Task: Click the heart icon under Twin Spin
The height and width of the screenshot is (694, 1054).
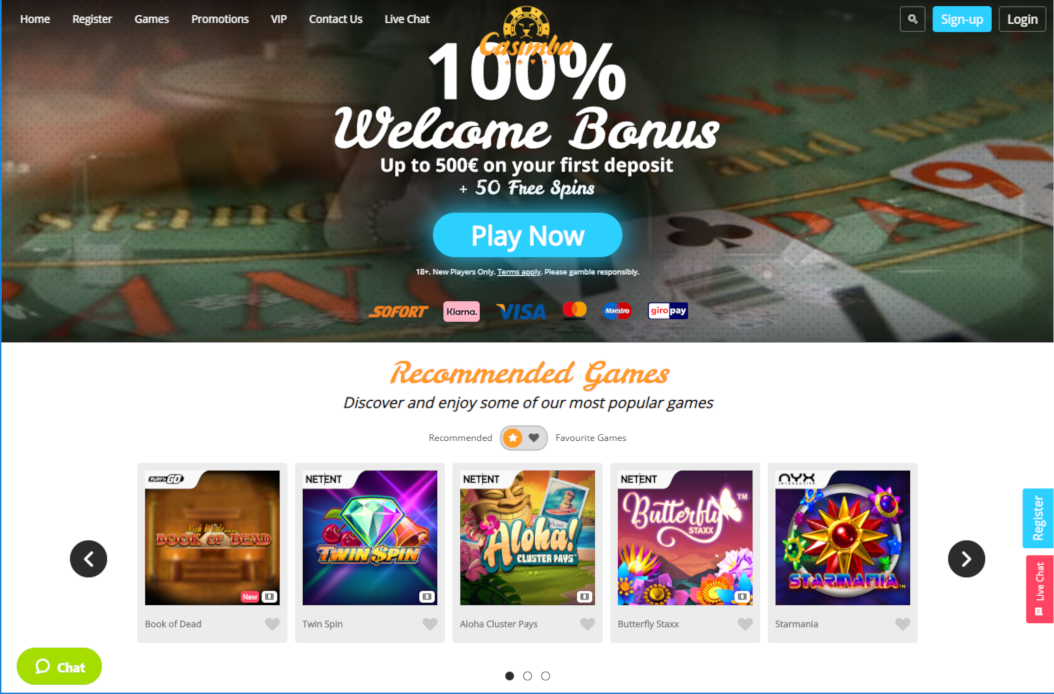Action: click(x=430, y=624)
